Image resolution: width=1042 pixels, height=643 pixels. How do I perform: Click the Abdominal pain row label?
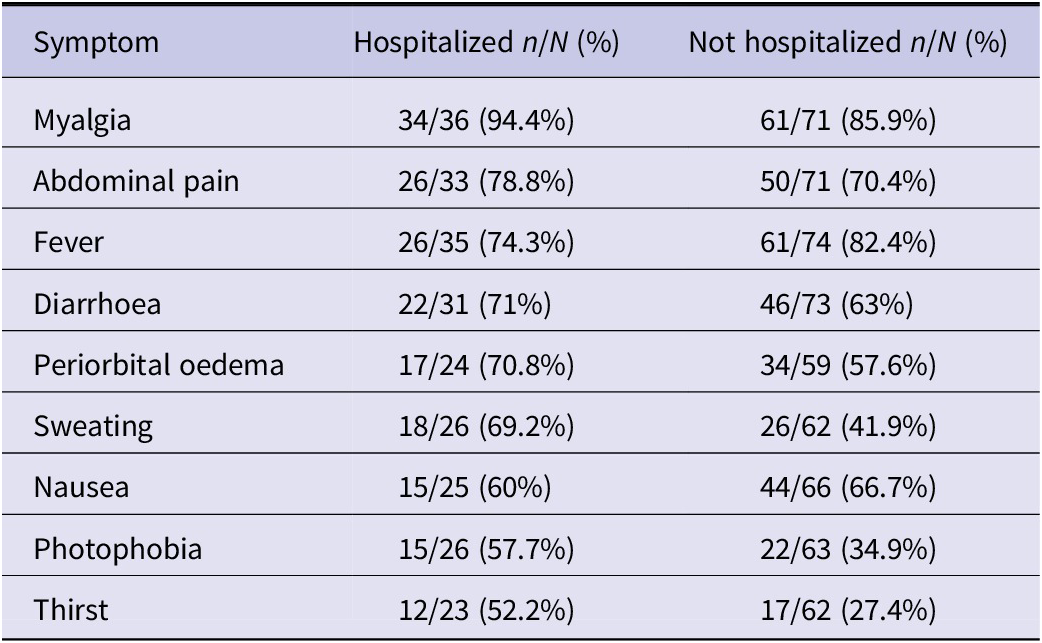tap(136, 181)
